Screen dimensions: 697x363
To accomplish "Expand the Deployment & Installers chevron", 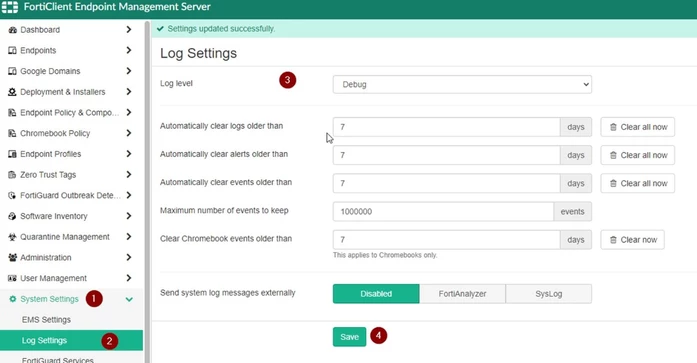I will [128, 92].
